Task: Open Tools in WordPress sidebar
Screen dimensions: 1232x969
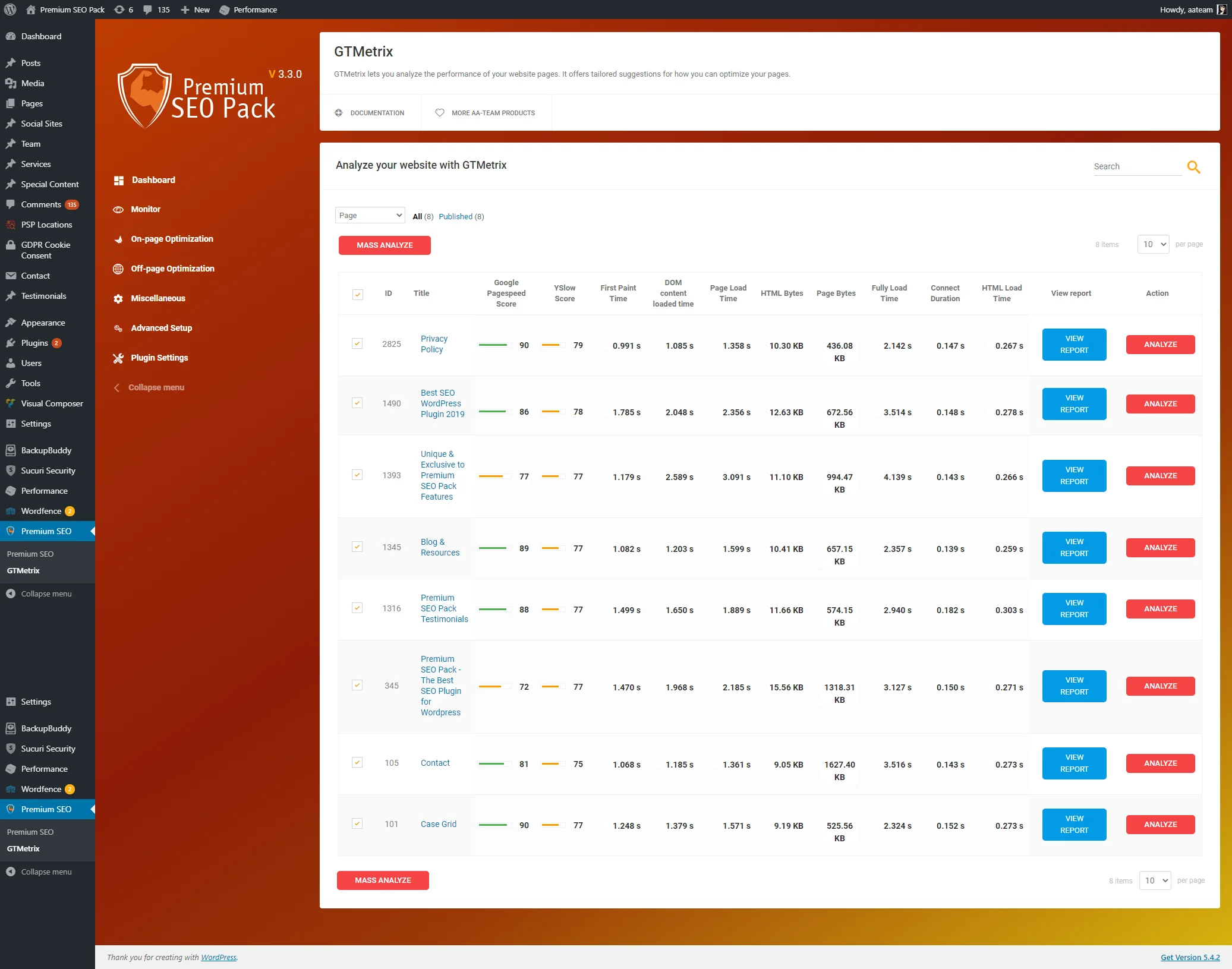Action: pyautogui.click(x=48, y=383)
